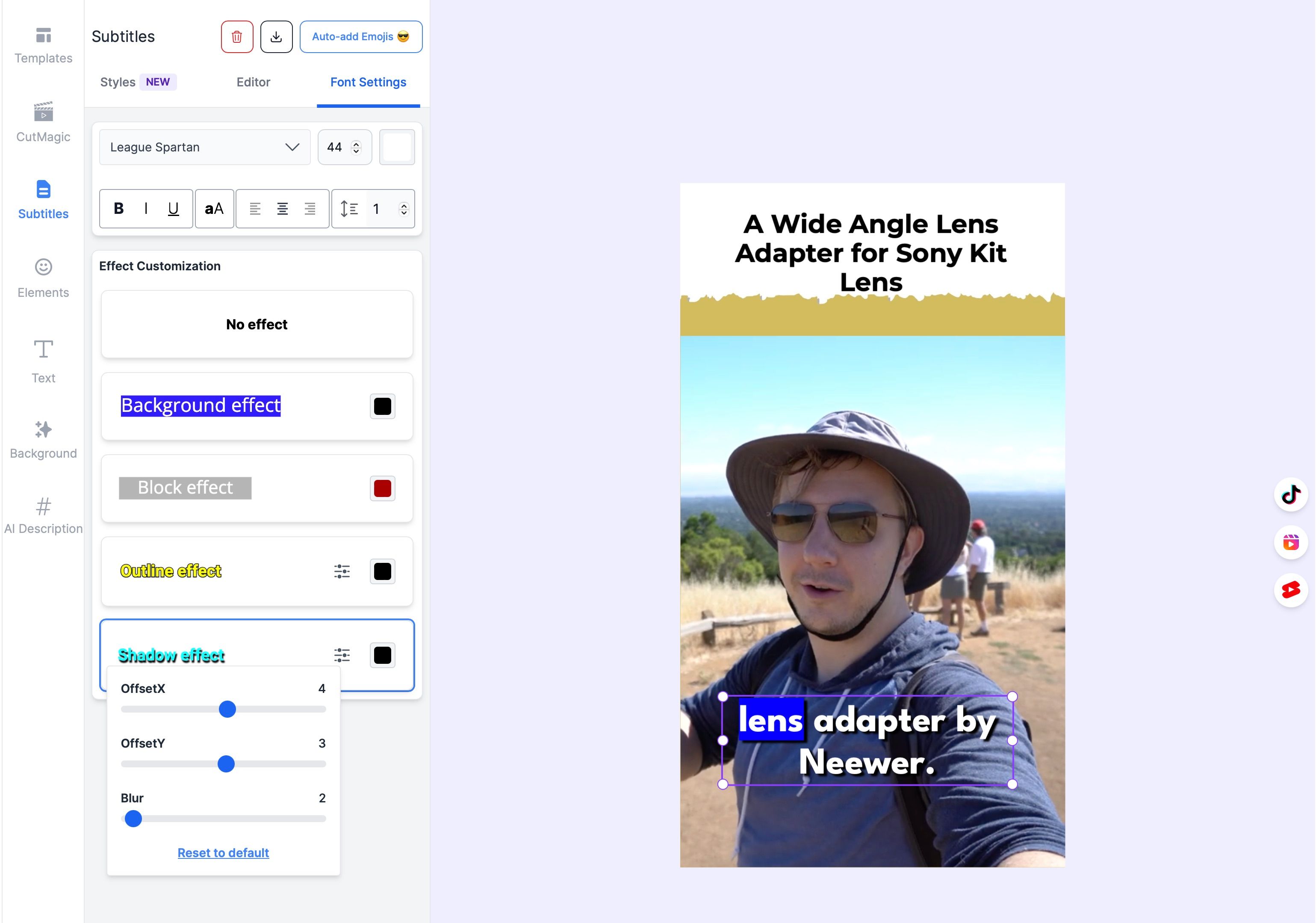The width and height of the screenshot is (1316, 923).
Task: Delete subtitles with the trash icon
Action: point(237,37)
